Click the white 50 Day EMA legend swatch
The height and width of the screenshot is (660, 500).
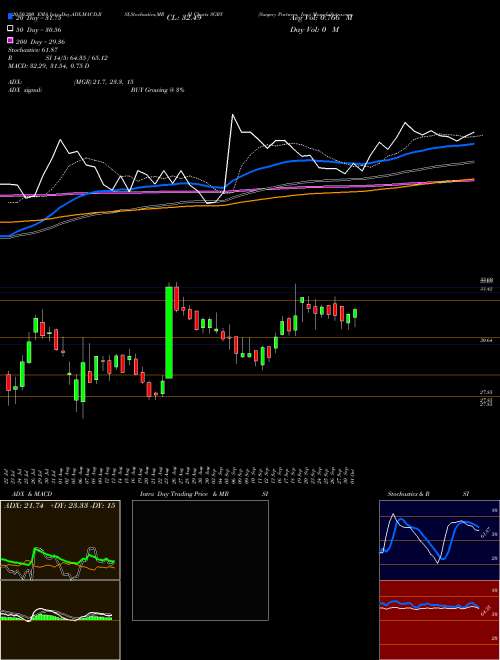pos(10,29)
